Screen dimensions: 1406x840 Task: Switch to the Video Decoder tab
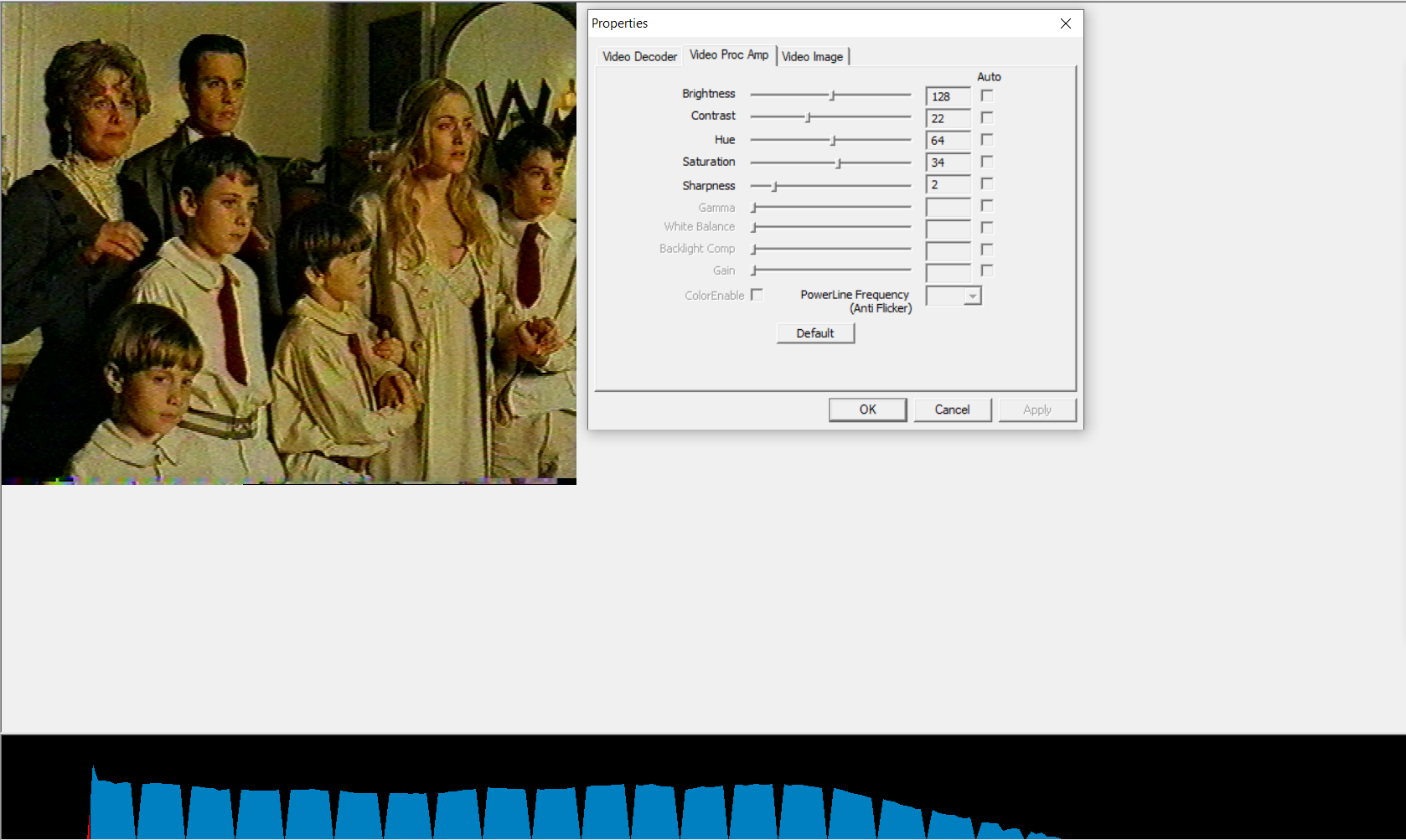click(x=639, y=56)
